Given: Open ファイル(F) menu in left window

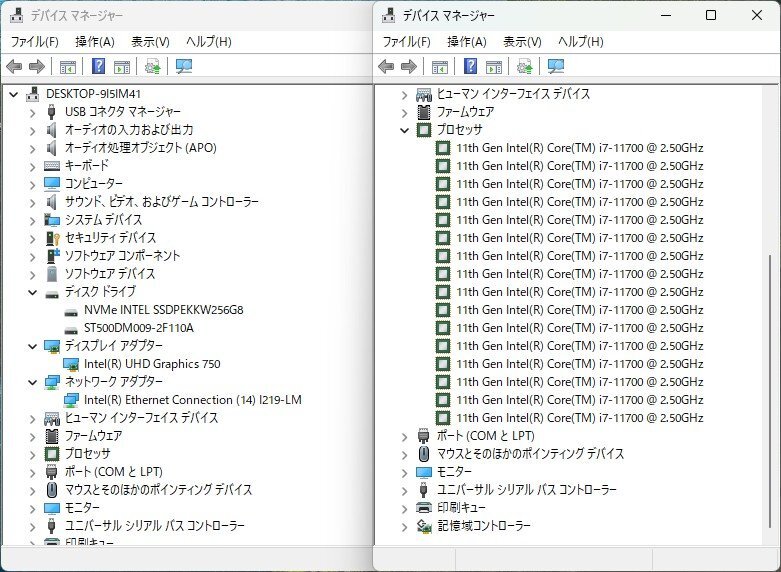Looking at the screenshot, I should pyautogui.click(x=34, y=41).
